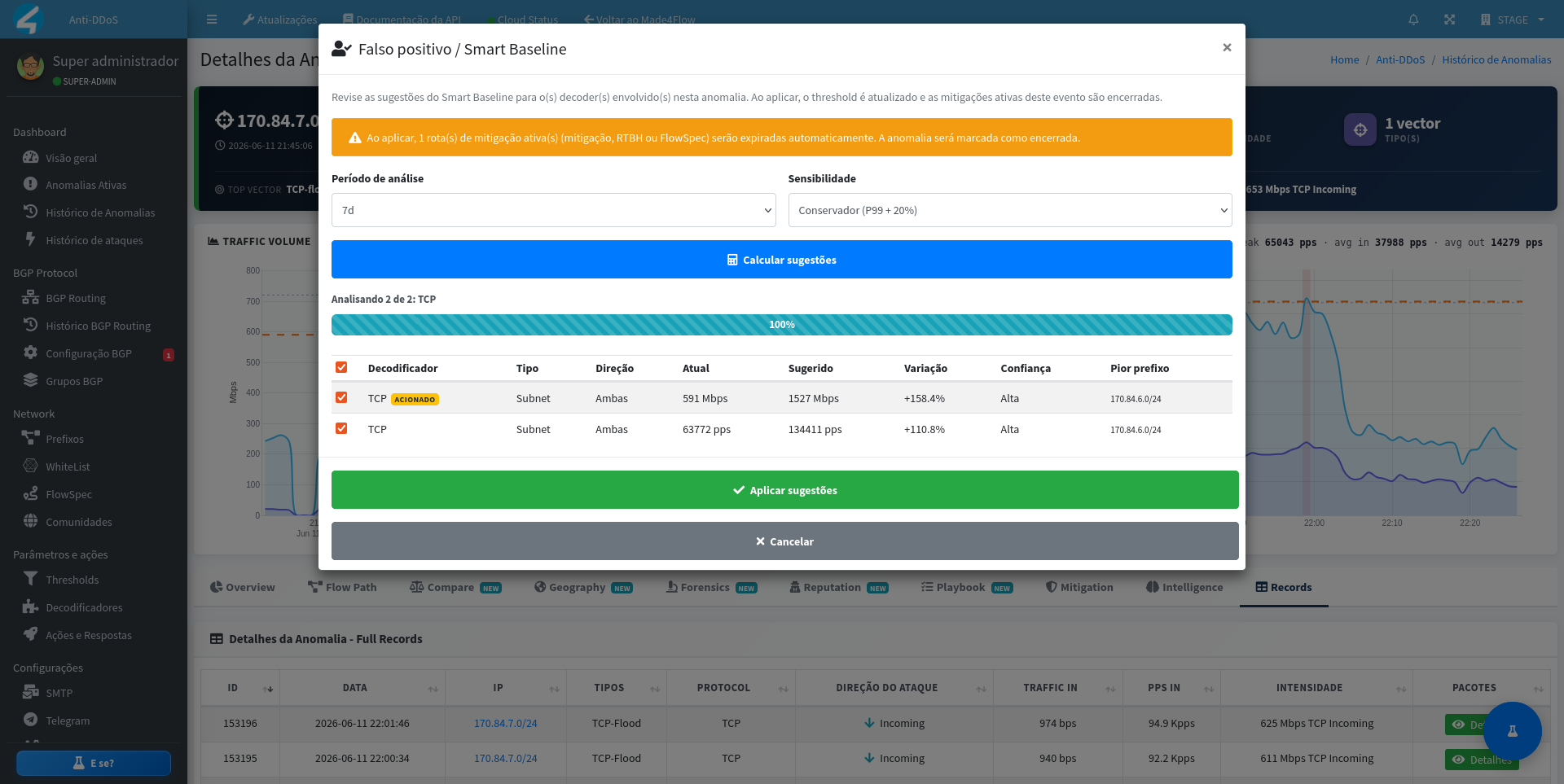Image resolution: width=1564 pixels, height=784 pixels.
Task: Sort records table by ID column
Action: pyautogui.click(x=240, y=688)
